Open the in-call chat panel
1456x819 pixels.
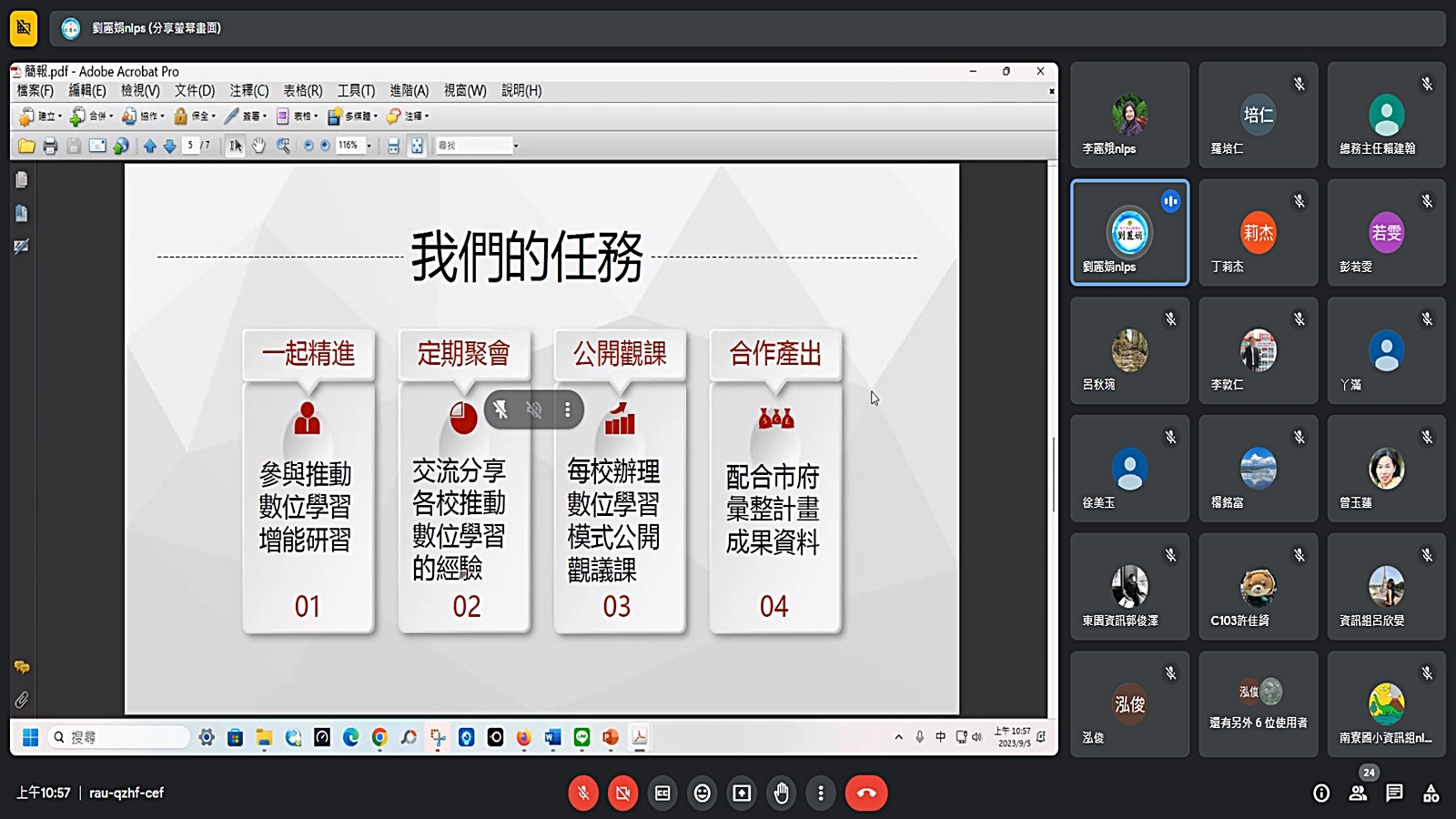coord(1394,794)
